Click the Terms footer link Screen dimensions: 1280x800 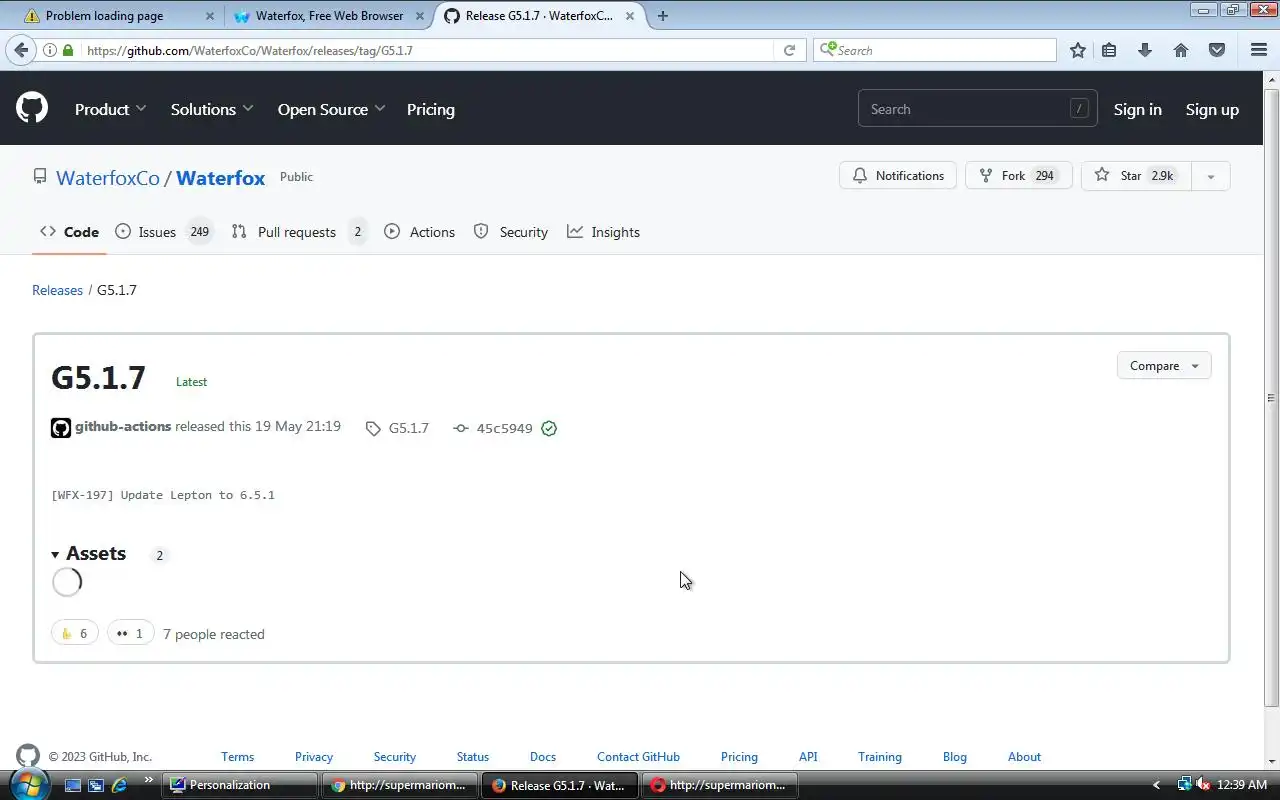click(237, 757)
